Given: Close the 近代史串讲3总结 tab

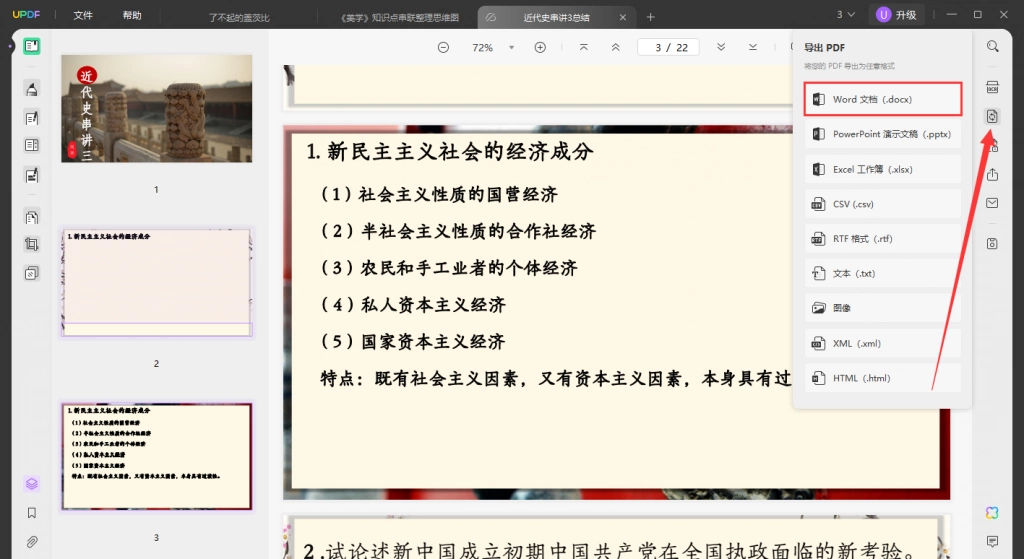Looking at the screenshot, I should [622, 18].
